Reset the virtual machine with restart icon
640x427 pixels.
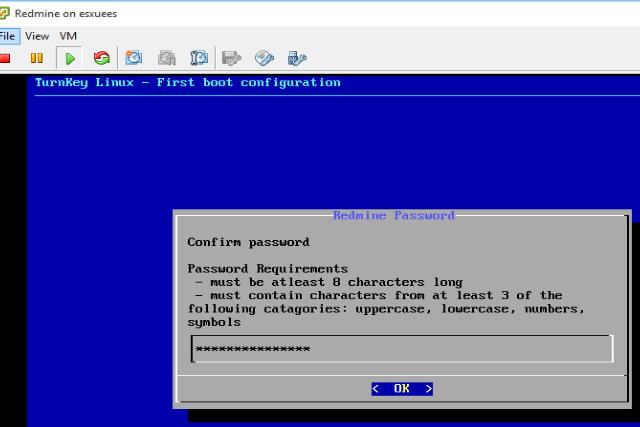(x=102, y=58)
